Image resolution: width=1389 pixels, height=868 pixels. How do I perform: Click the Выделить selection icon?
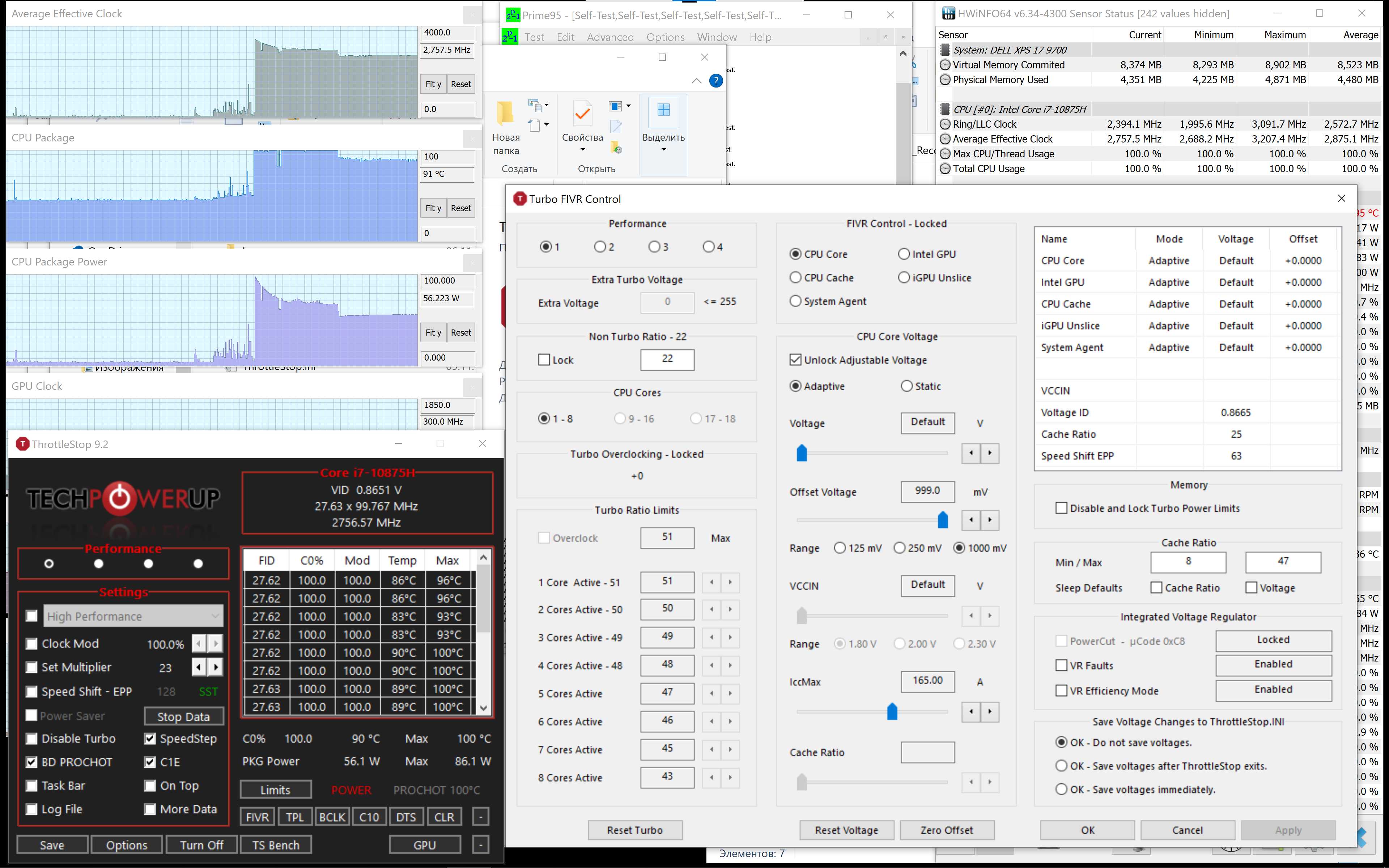tap(663, 110)
